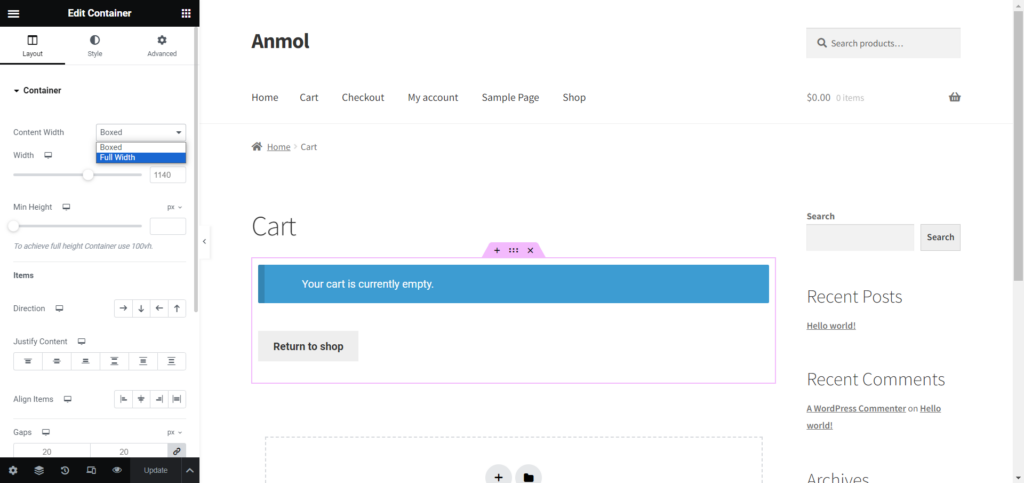Viewport: 1024px width, 483px height.
Task: Click the Width responsive device icon
Action: point(48,155)
